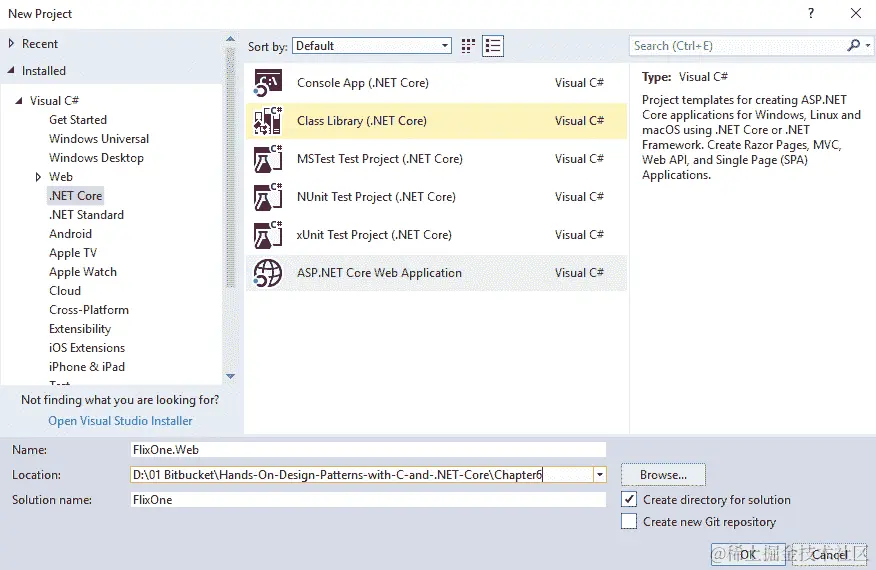Switch to medium icons list view

tap(493, 46)
